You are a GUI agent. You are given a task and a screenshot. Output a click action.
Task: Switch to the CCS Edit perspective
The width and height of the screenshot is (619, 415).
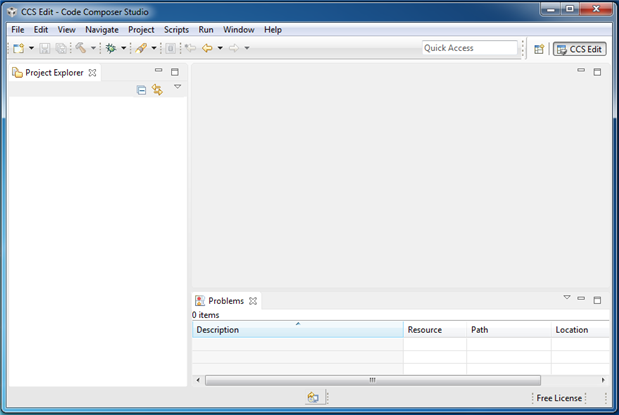pyautogui.click(x=580, y=48)
